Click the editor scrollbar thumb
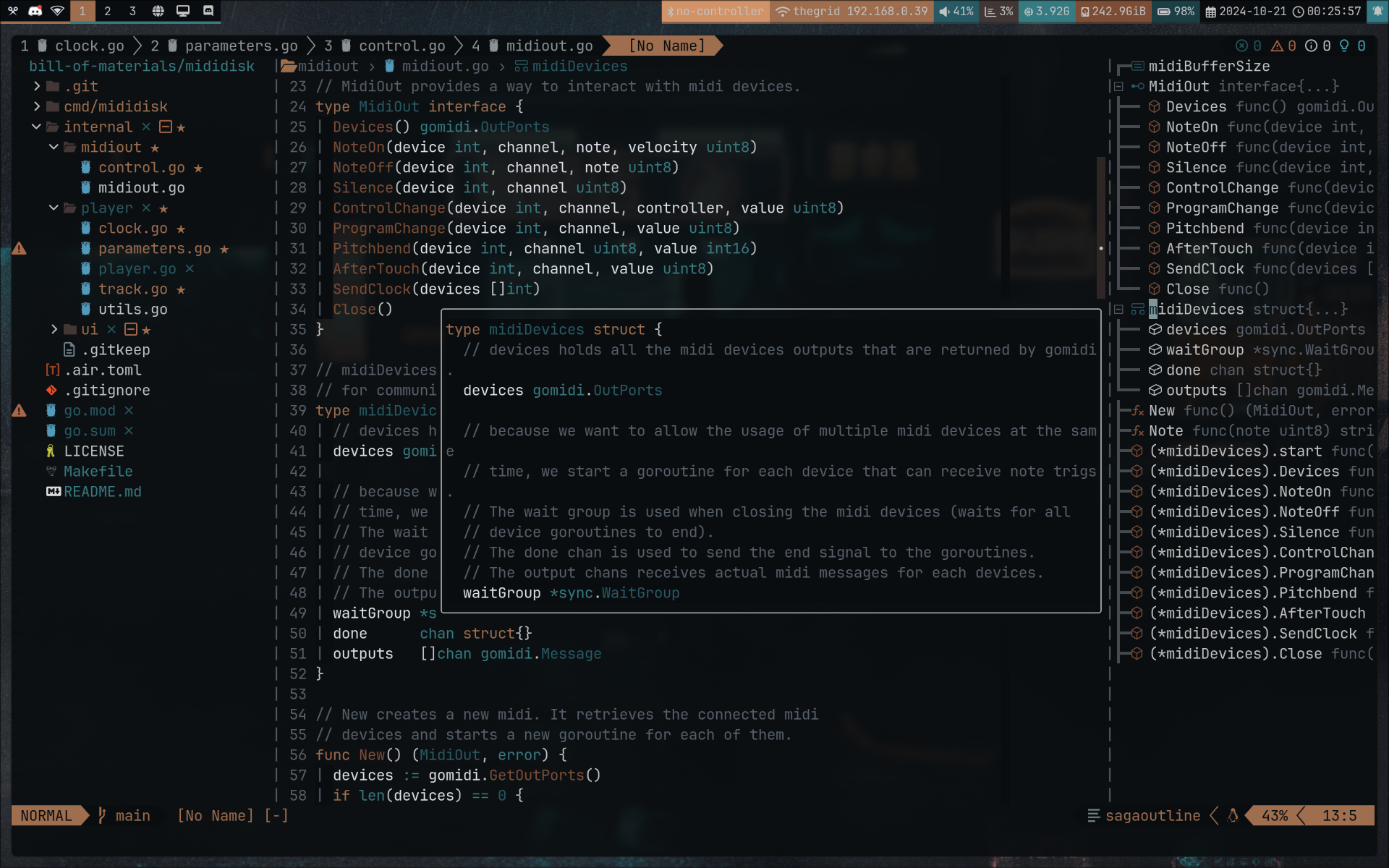 coord(1101,228)
